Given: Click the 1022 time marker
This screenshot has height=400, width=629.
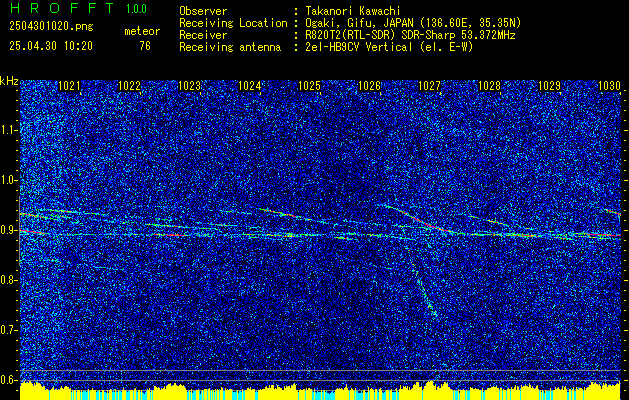Looking at the screenshot, I should (x=129, y=86).
